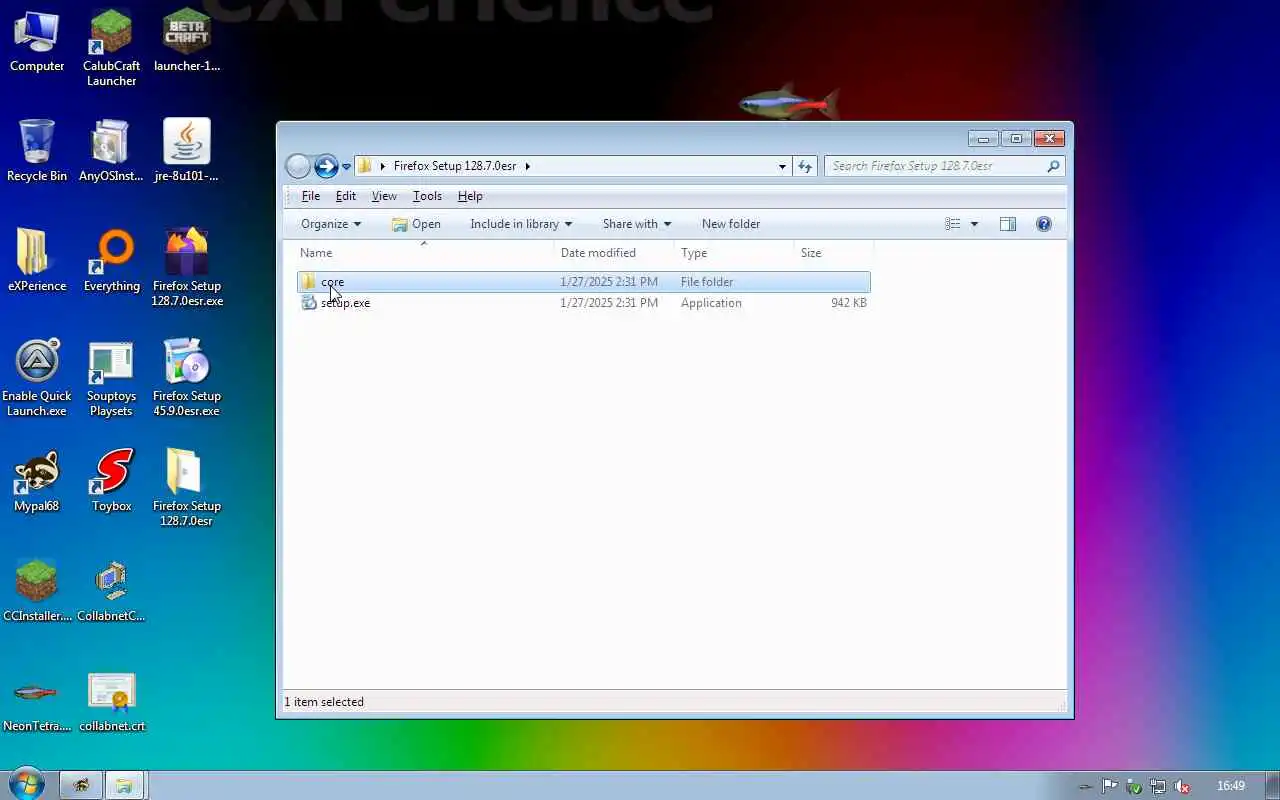Click the refresh button beside address bar
The image size is (1280, 800).
pyautogui.click(x=805, y=166)
